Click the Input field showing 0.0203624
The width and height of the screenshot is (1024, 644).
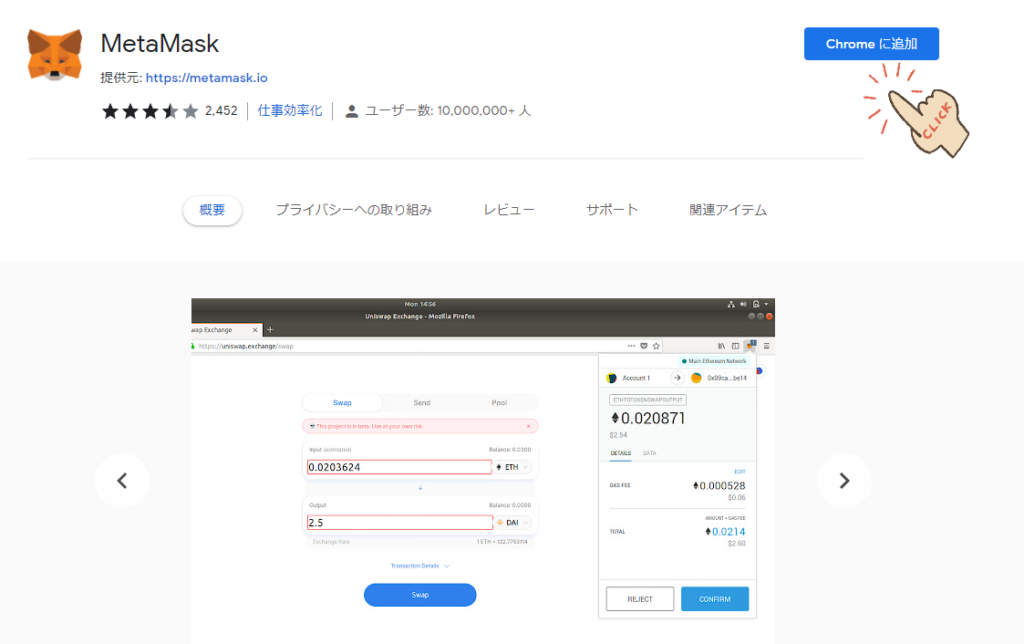[399, 467]
